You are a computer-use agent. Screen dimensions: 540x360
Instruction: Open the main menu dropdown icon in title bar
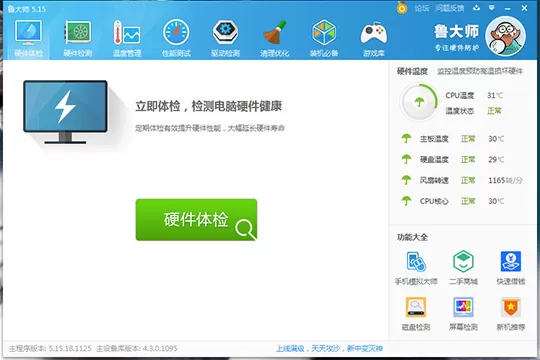491,8
